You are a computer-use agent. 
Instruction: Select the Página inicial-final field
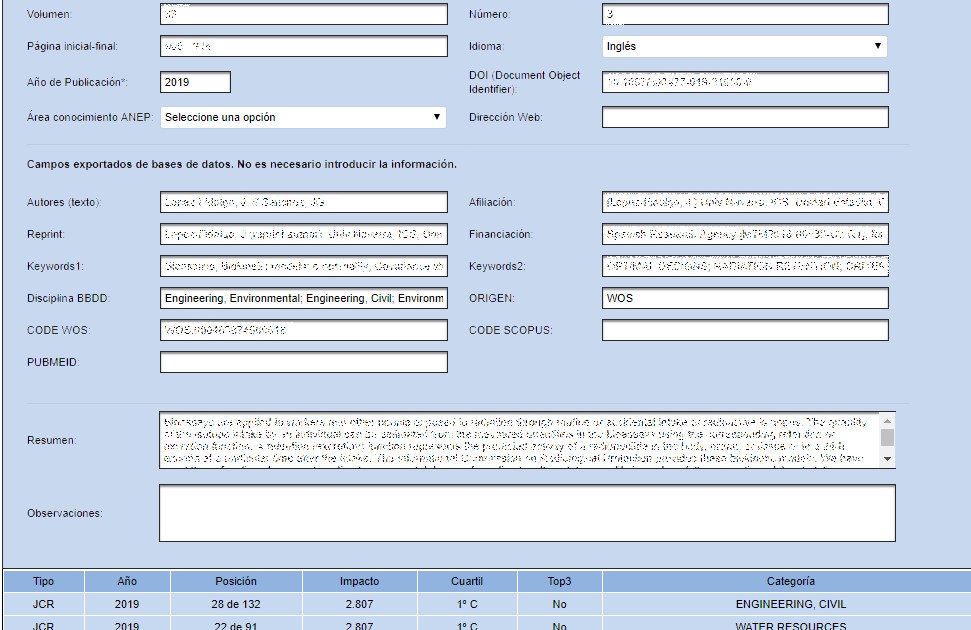[x=303, y=47]
